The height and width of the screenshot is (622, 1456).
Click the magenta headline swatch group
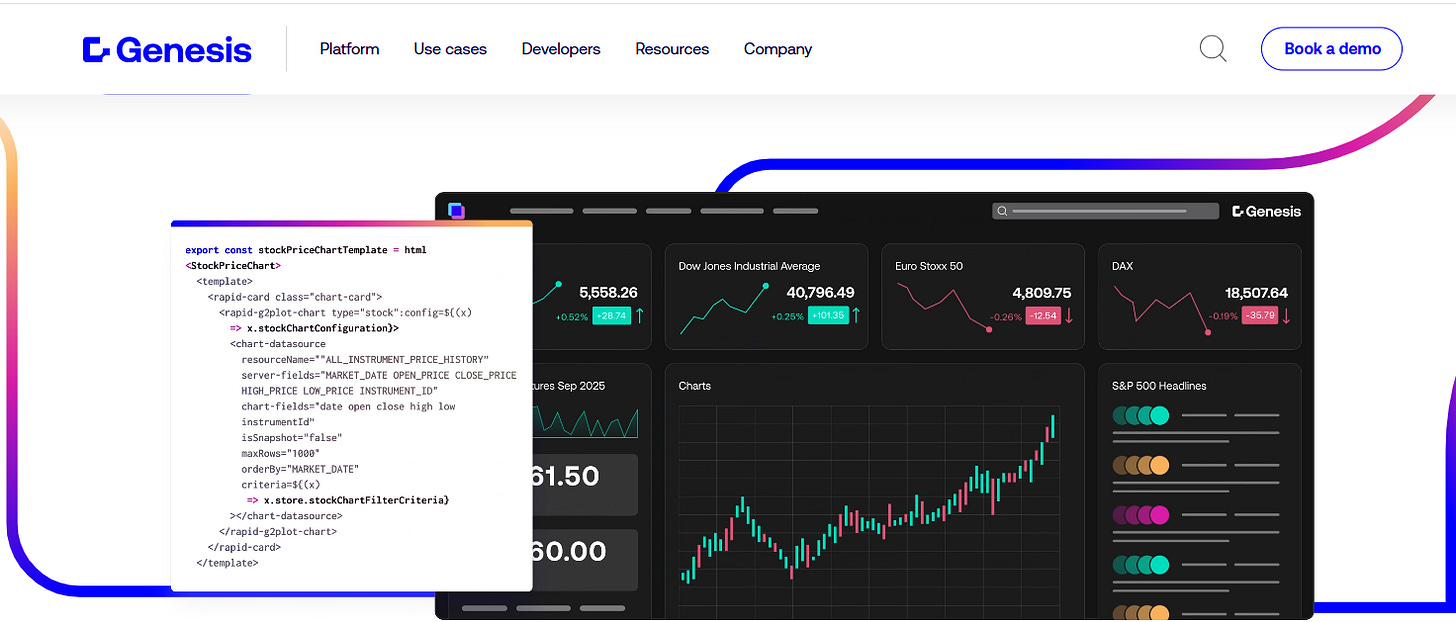(x=1141, y=515)
